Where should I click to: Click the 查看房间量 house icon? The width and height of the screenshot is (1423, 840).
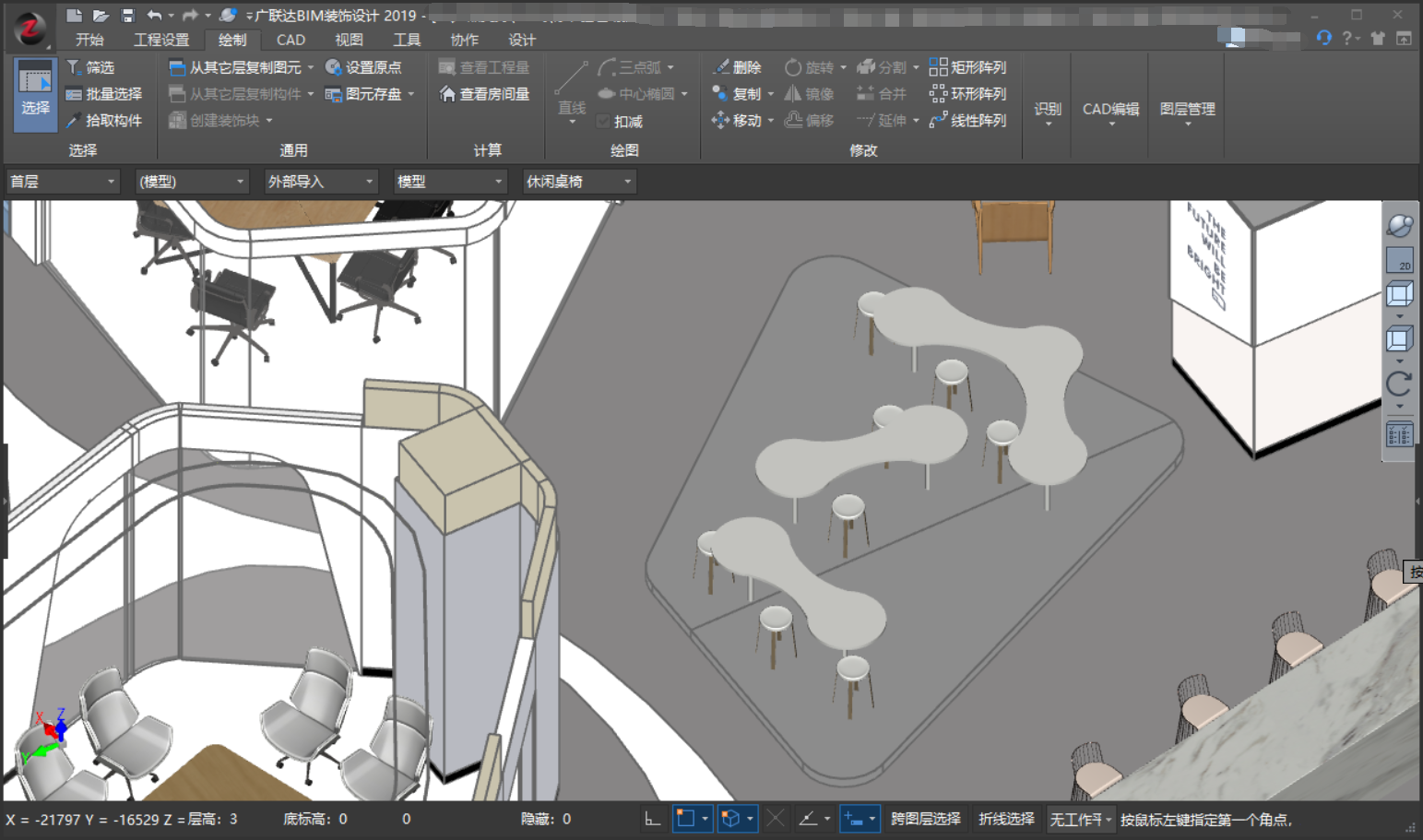[x=448, y=94]
